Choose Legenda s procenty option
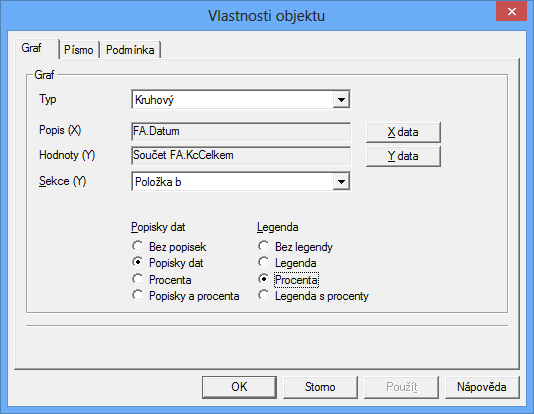 (313, 296)
